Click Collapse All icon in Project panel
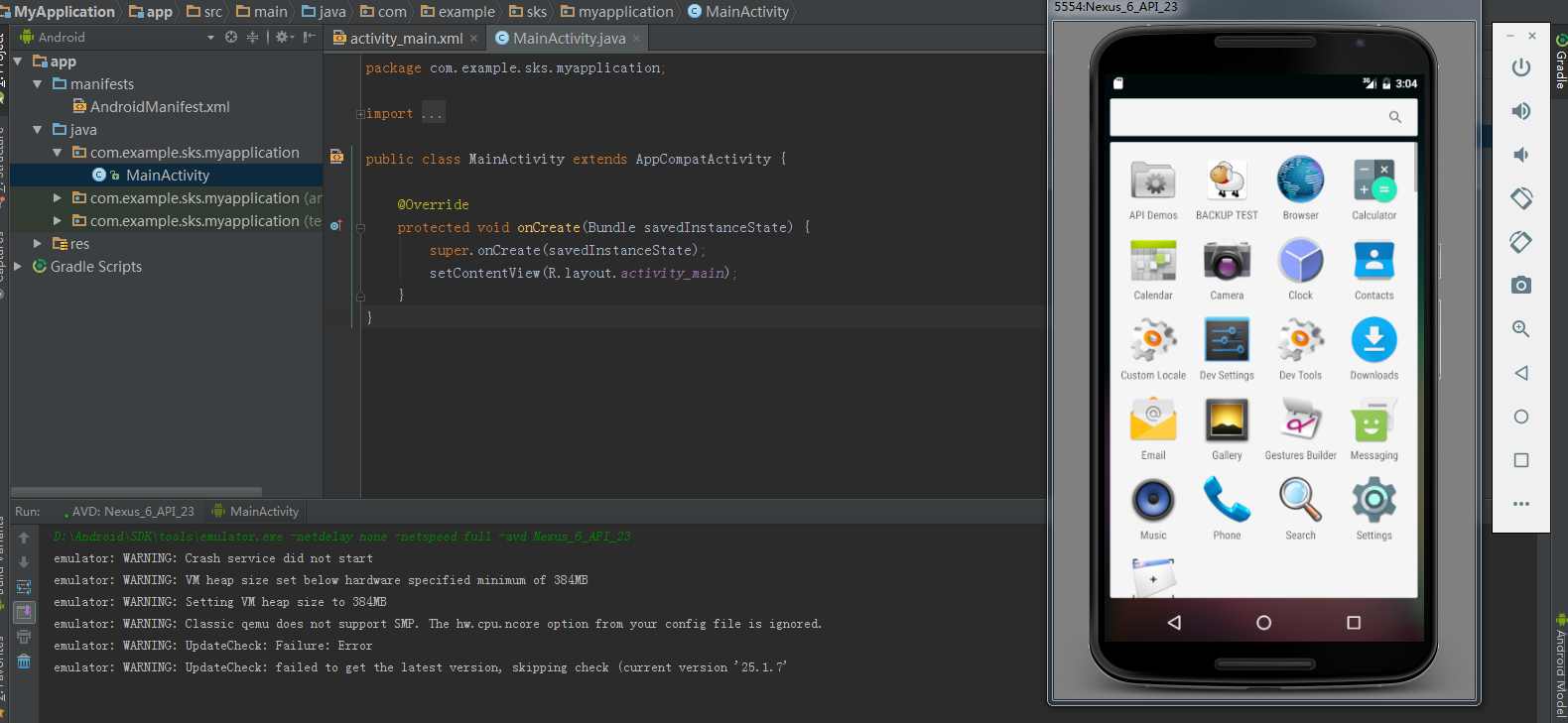Viewport: 1568px width, 723px height. tap(252, 37)
